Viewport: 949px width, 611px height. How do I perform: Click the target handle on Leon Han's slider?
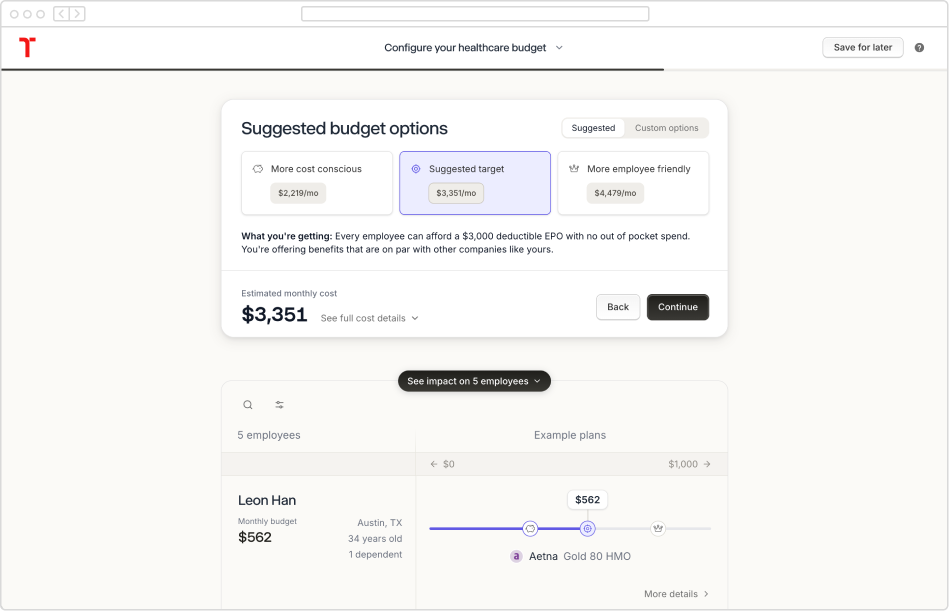588,528
